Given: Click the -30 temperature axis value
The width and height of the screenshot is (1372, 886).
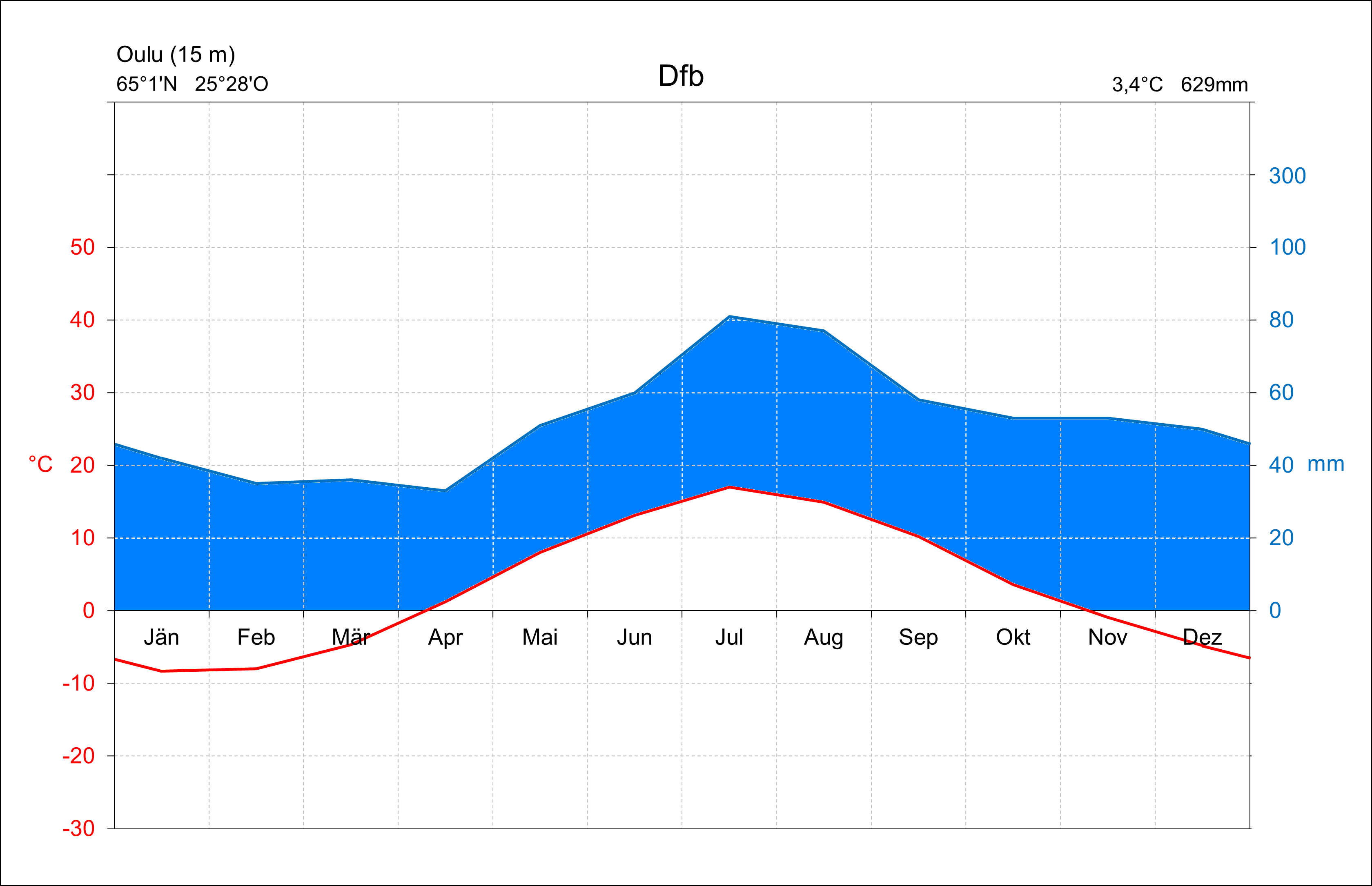Looking at the screenshot, I should tap(78, 828).
